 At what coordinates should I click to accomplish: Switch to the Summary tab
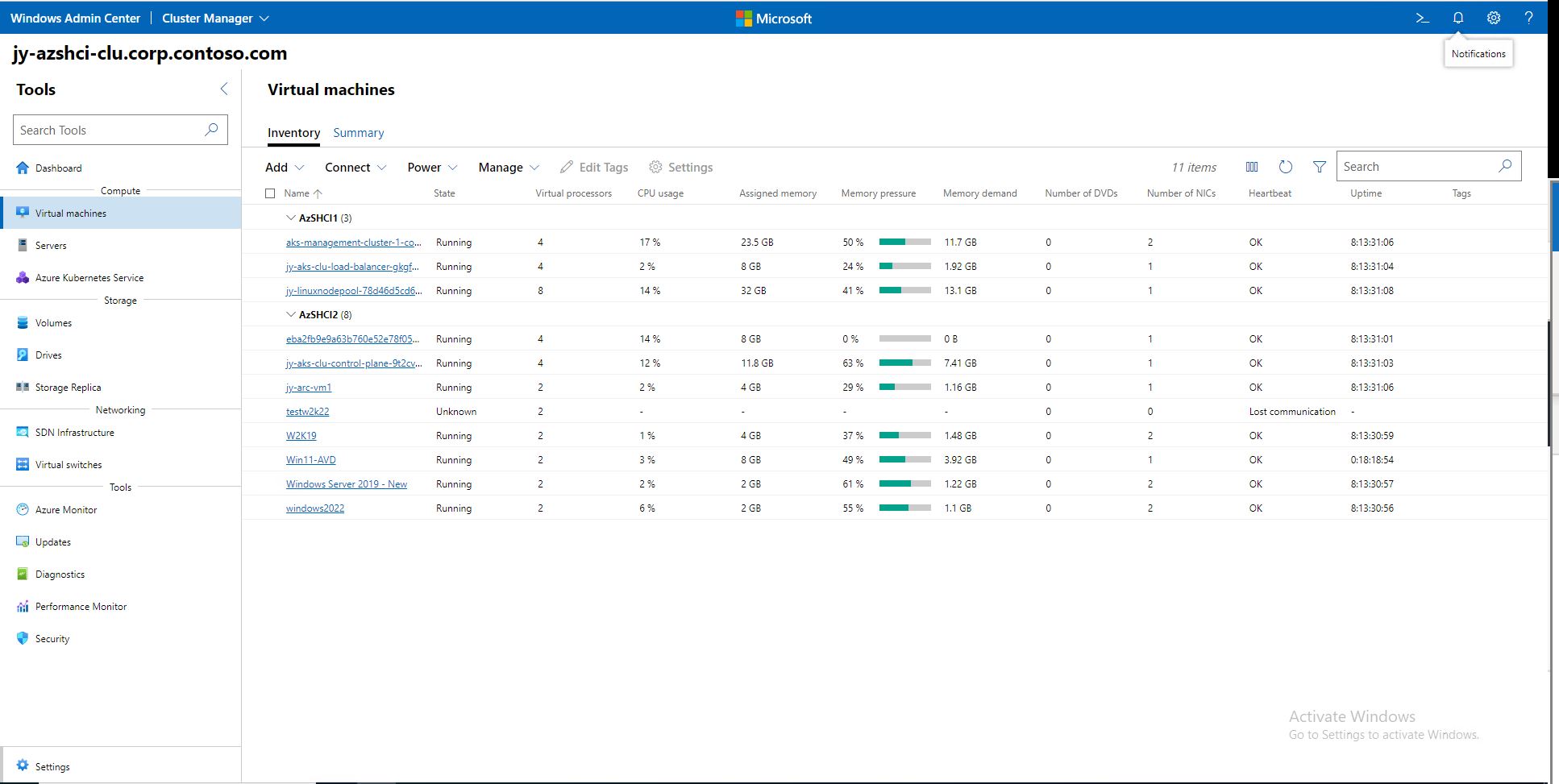[358, 132]
